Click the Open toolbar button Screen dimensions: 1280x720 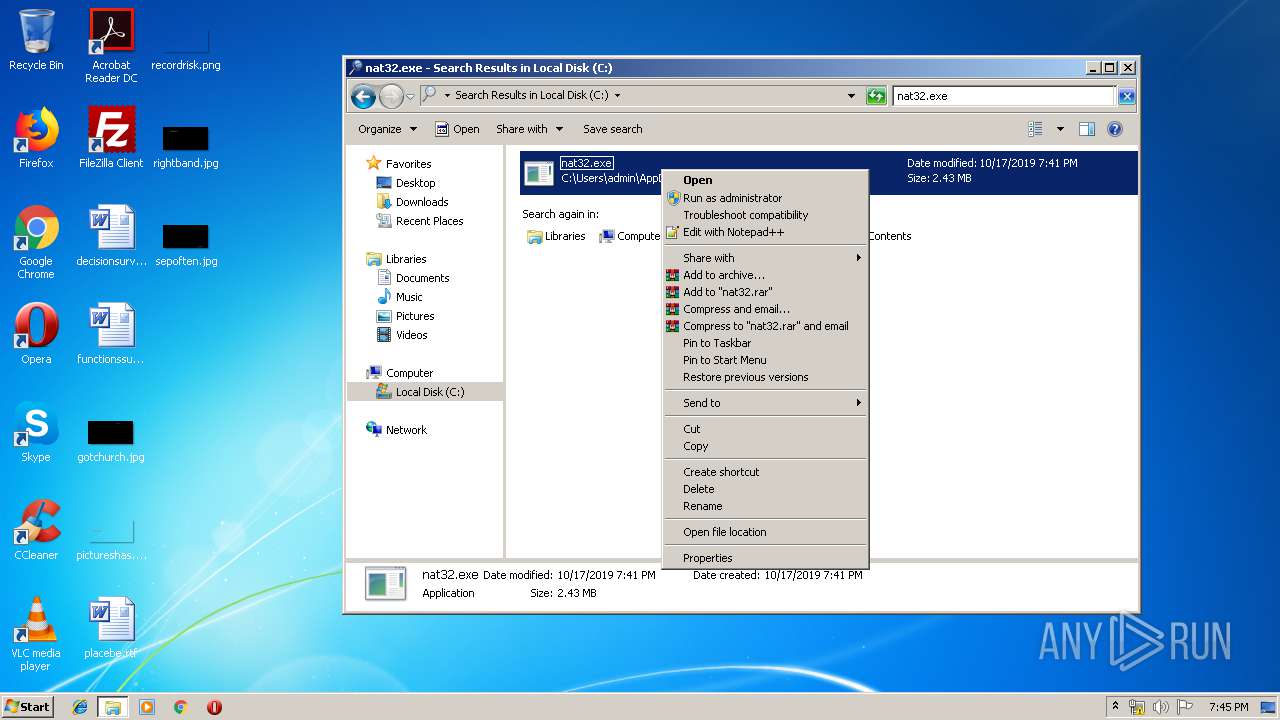click(x=457, y=129)
